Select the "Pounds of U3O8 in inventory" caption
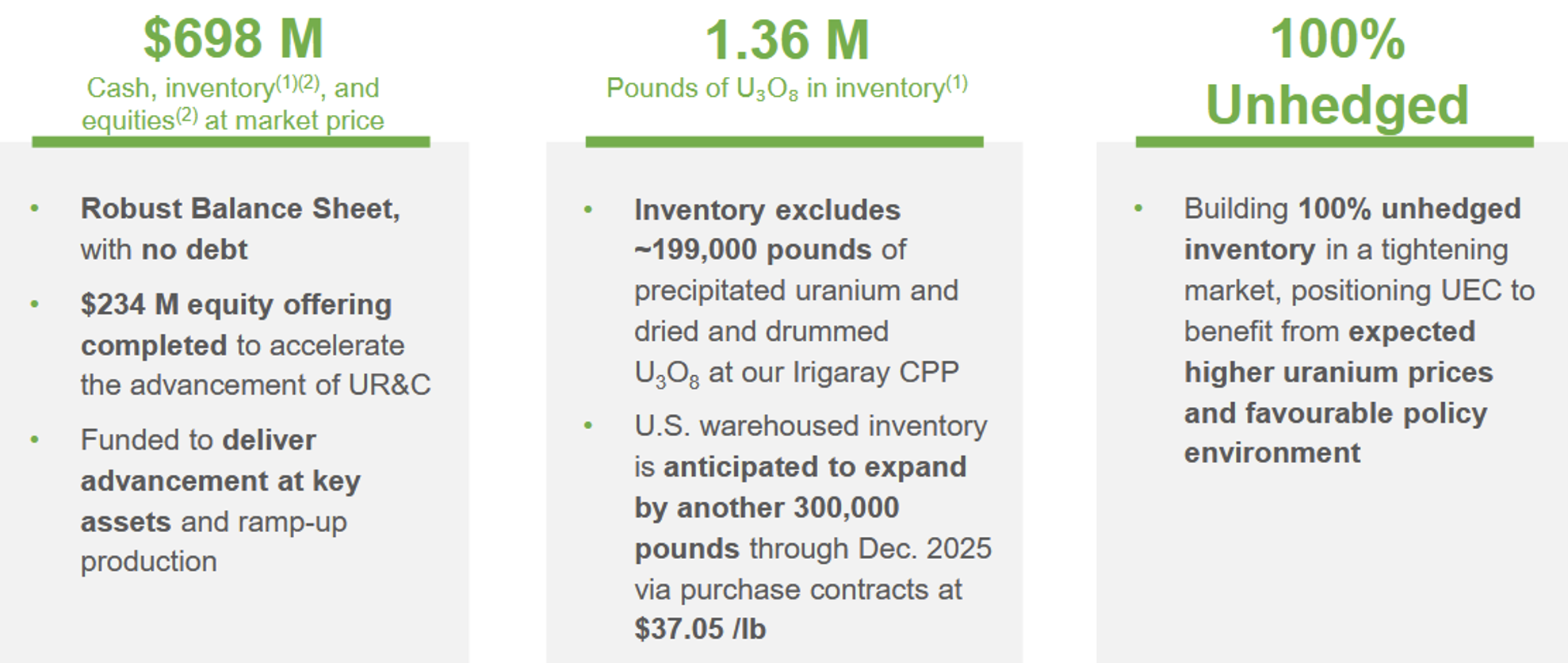 pyautogui.click(x=786, y=88)
